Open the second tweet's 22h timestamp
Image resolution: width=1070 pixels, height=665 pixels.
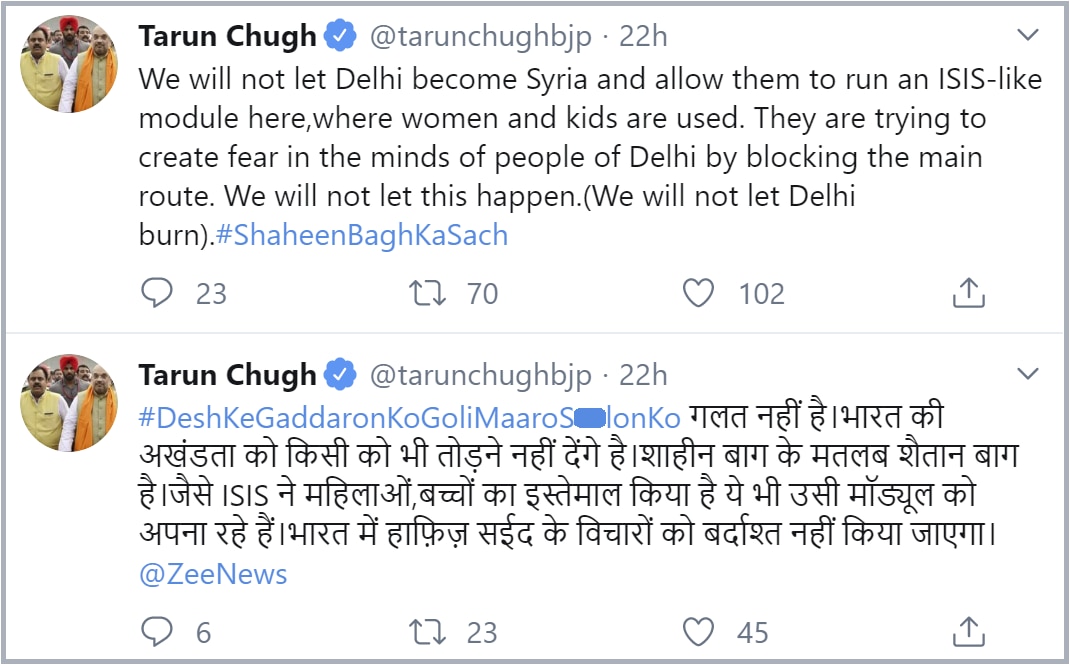tap(643, 375)
